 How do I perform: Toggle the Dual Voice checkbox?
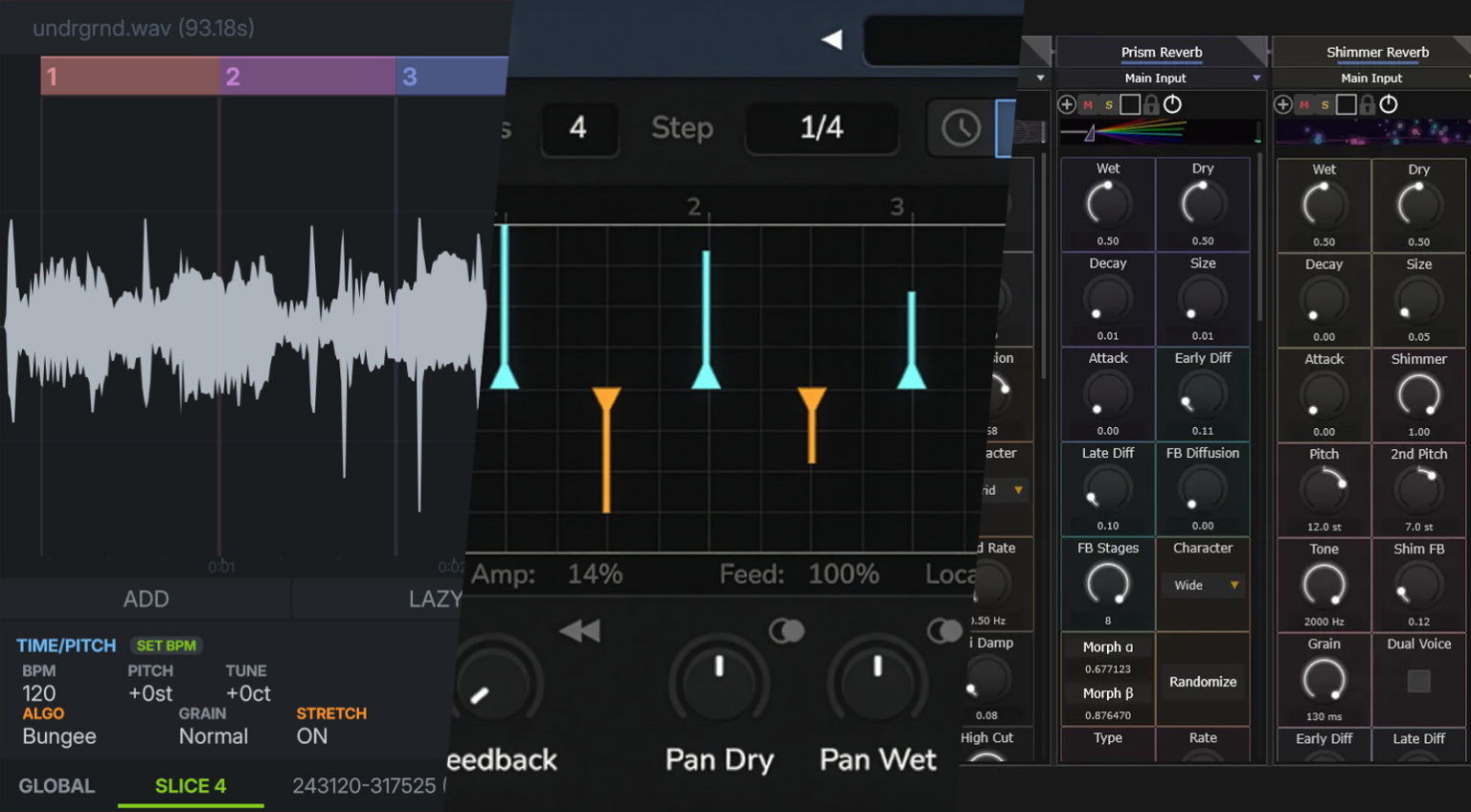(x=1418, y=681)
